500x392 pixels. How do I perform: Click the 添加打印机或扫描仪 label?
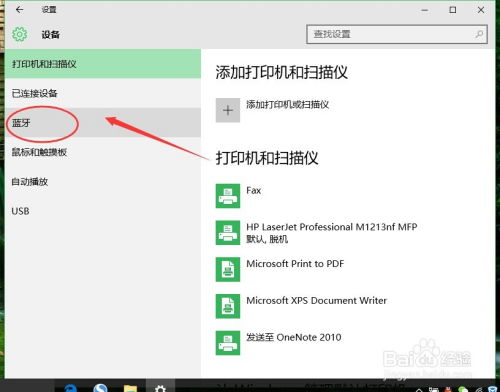(288, 105)
